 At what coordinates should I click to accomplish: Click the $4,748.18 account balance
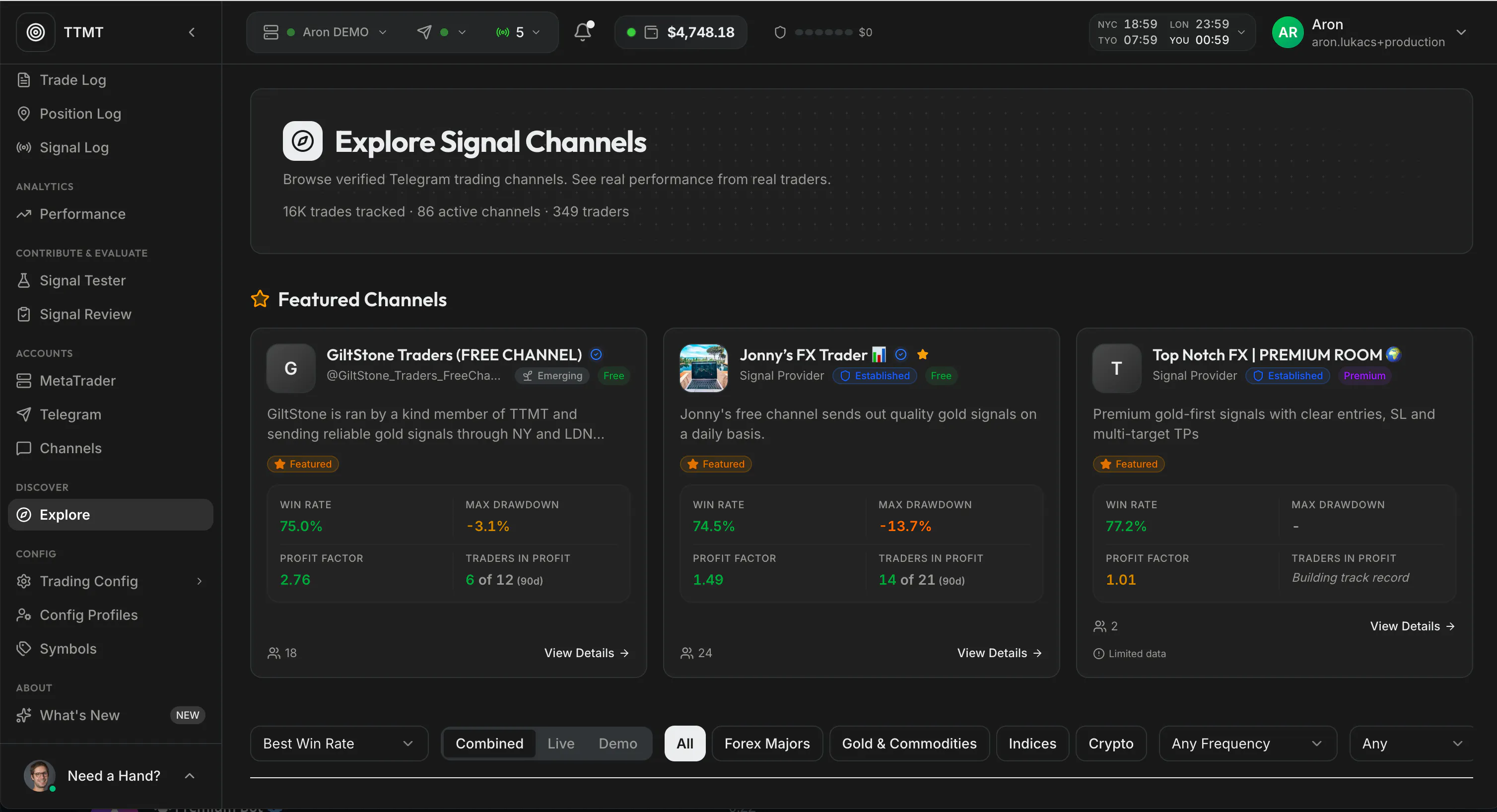pyautogui.click(x=700, y=32)
